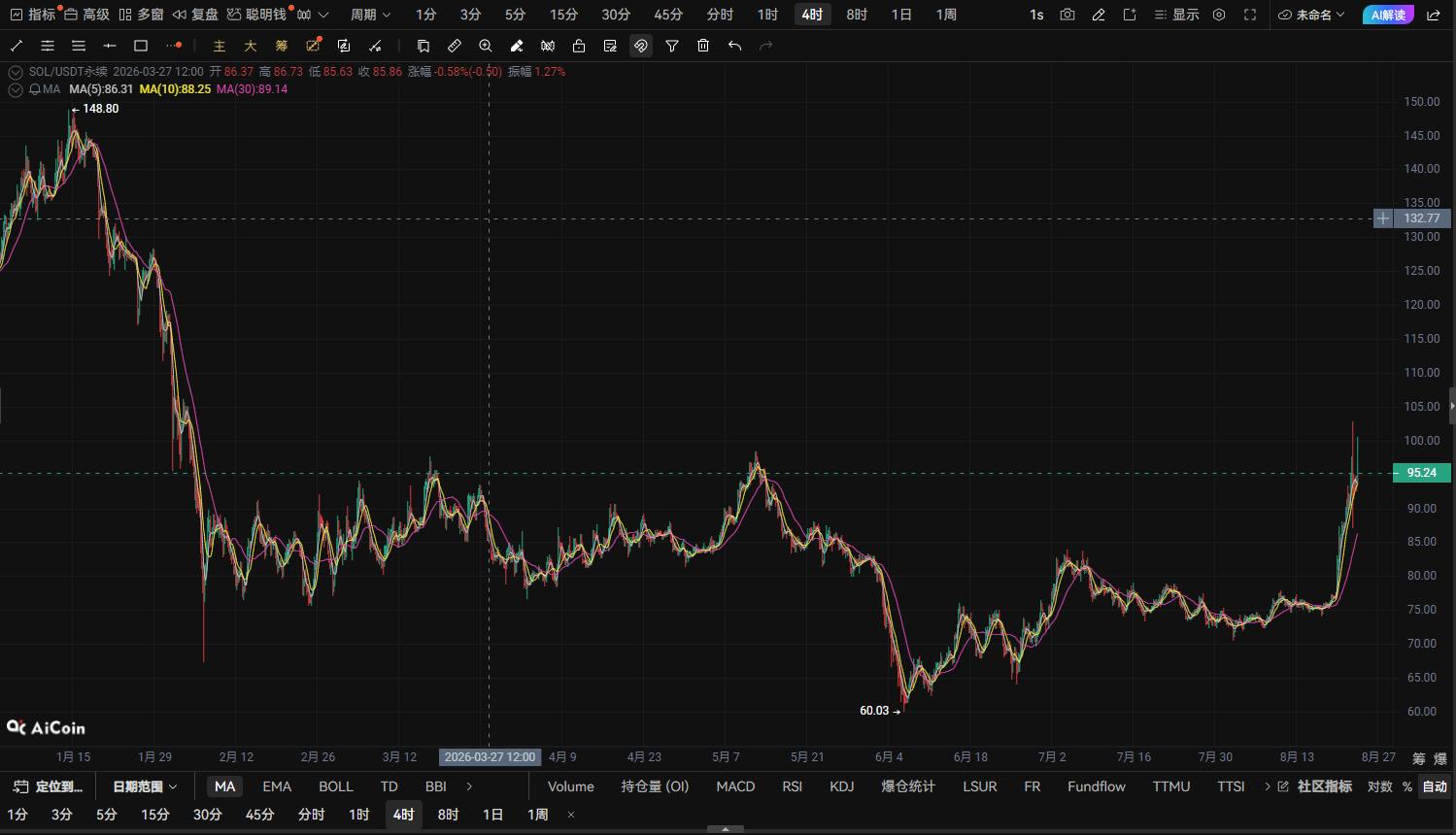The width and height of the screenshot is (1456, 835).
Task: Toggle the lock drawings icon
Action: coord(579,46)
